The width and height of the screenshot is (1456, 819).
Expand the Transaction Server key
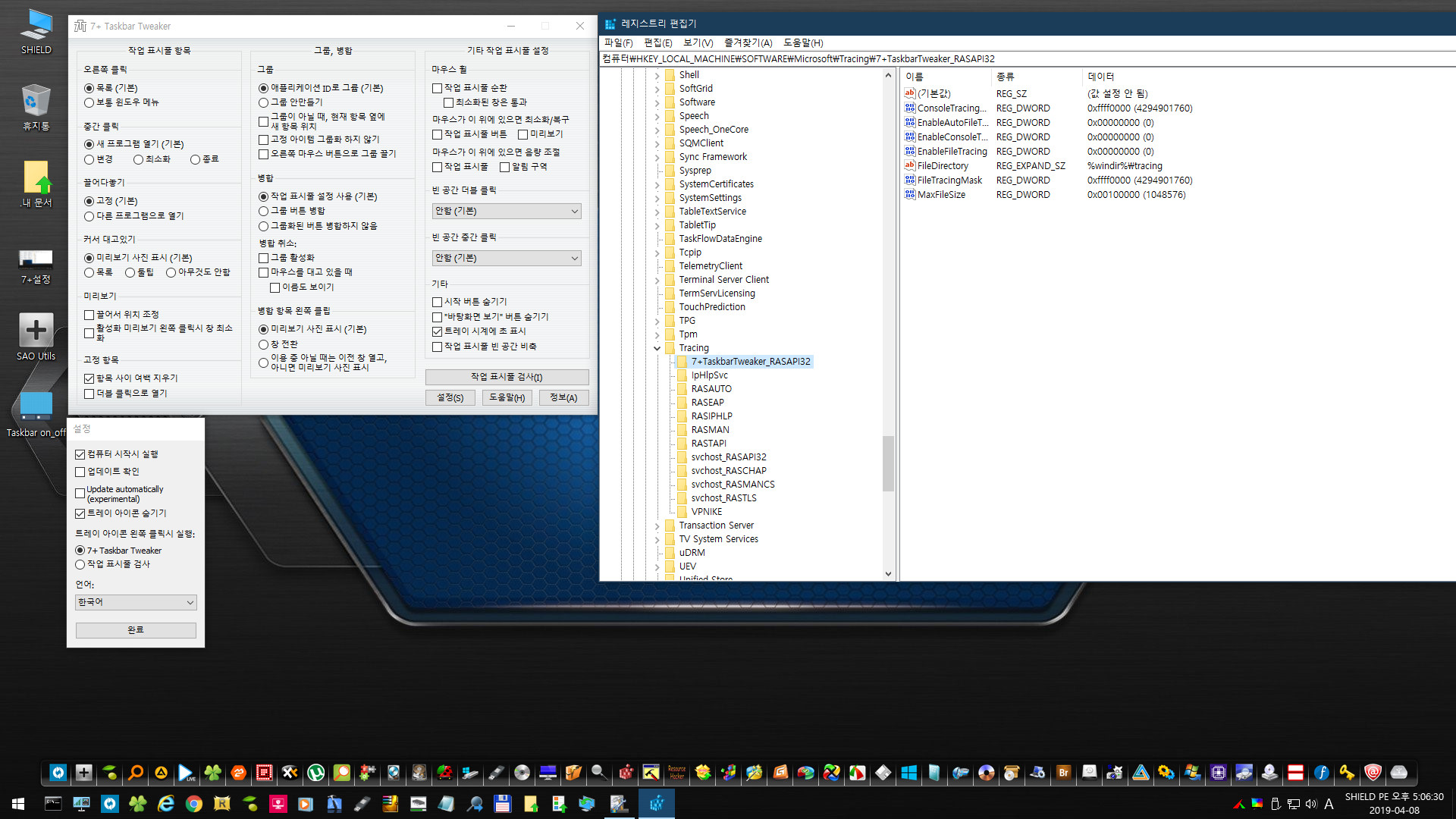point(657,526)
